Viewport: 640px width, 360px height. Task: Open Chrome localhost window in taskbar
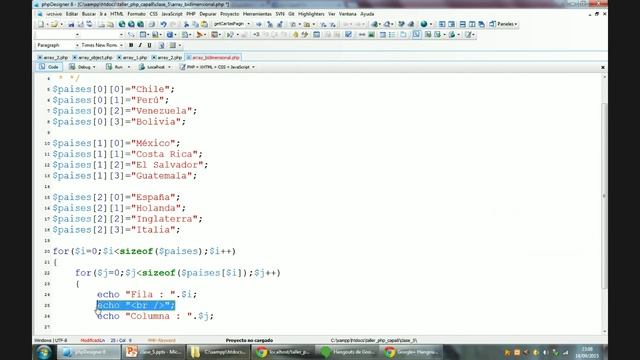coord(283,351)
